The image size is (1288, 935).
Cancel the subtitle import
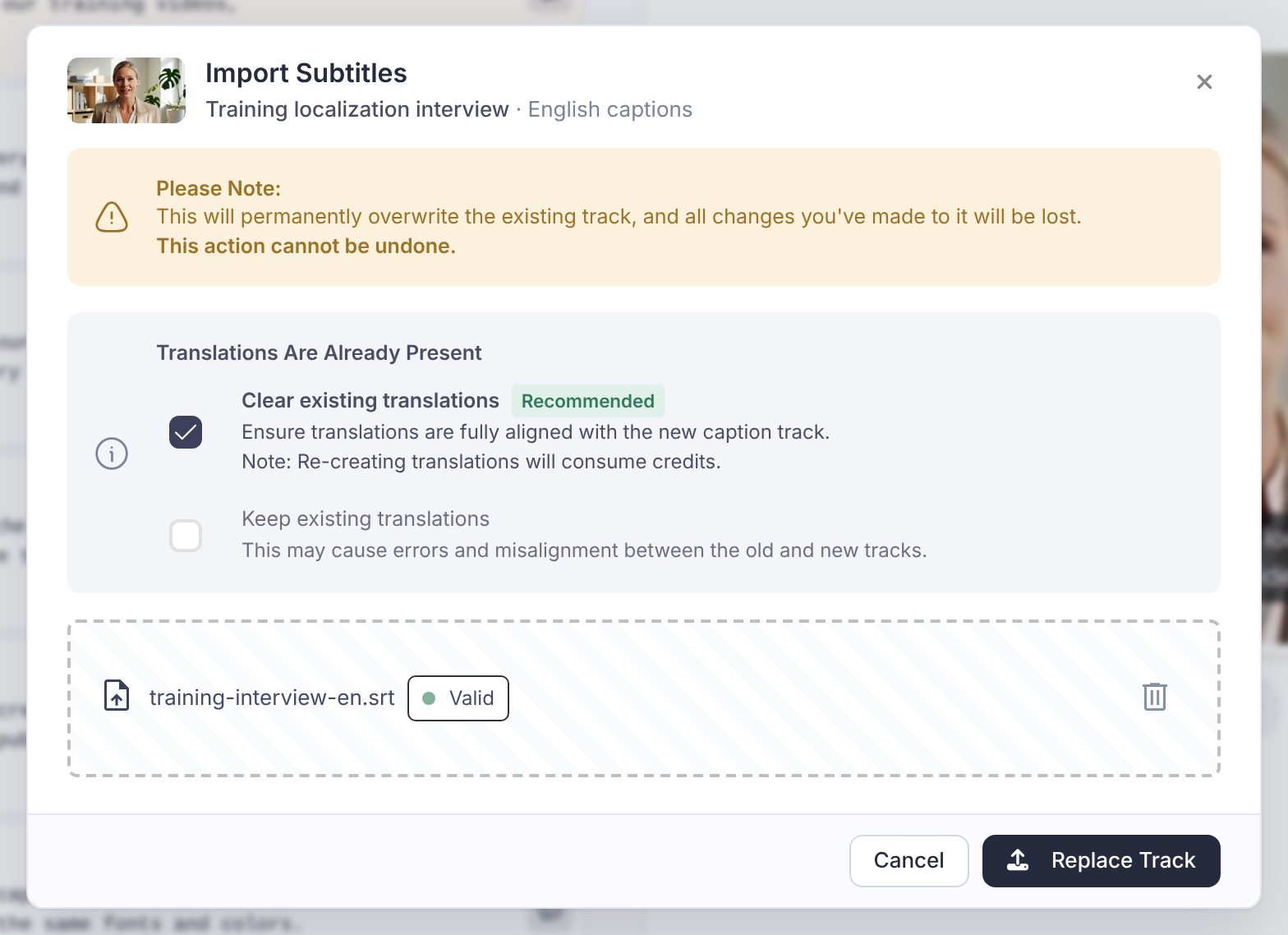(x=908, y=860)
